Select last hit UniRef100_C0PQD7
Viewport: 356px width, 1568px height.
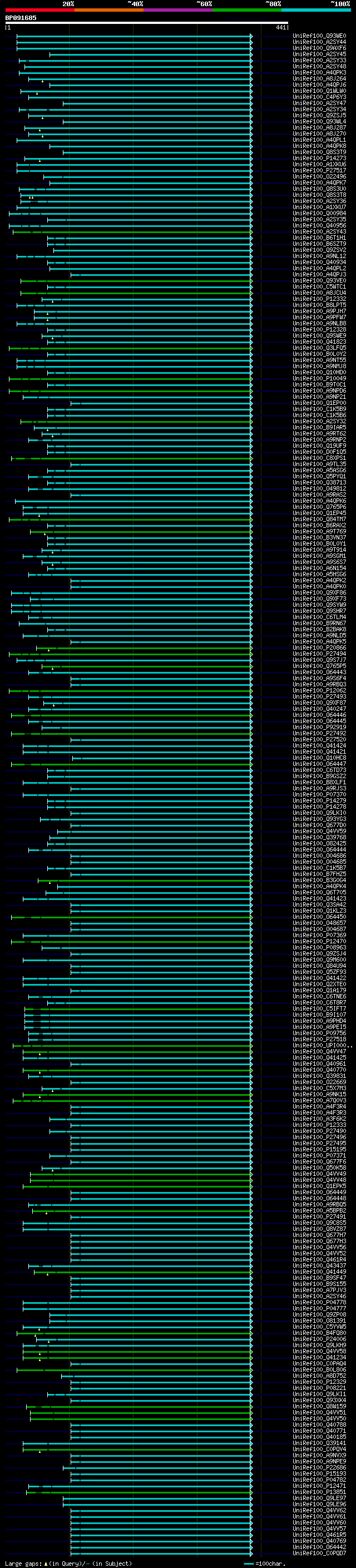(319, 1554)
